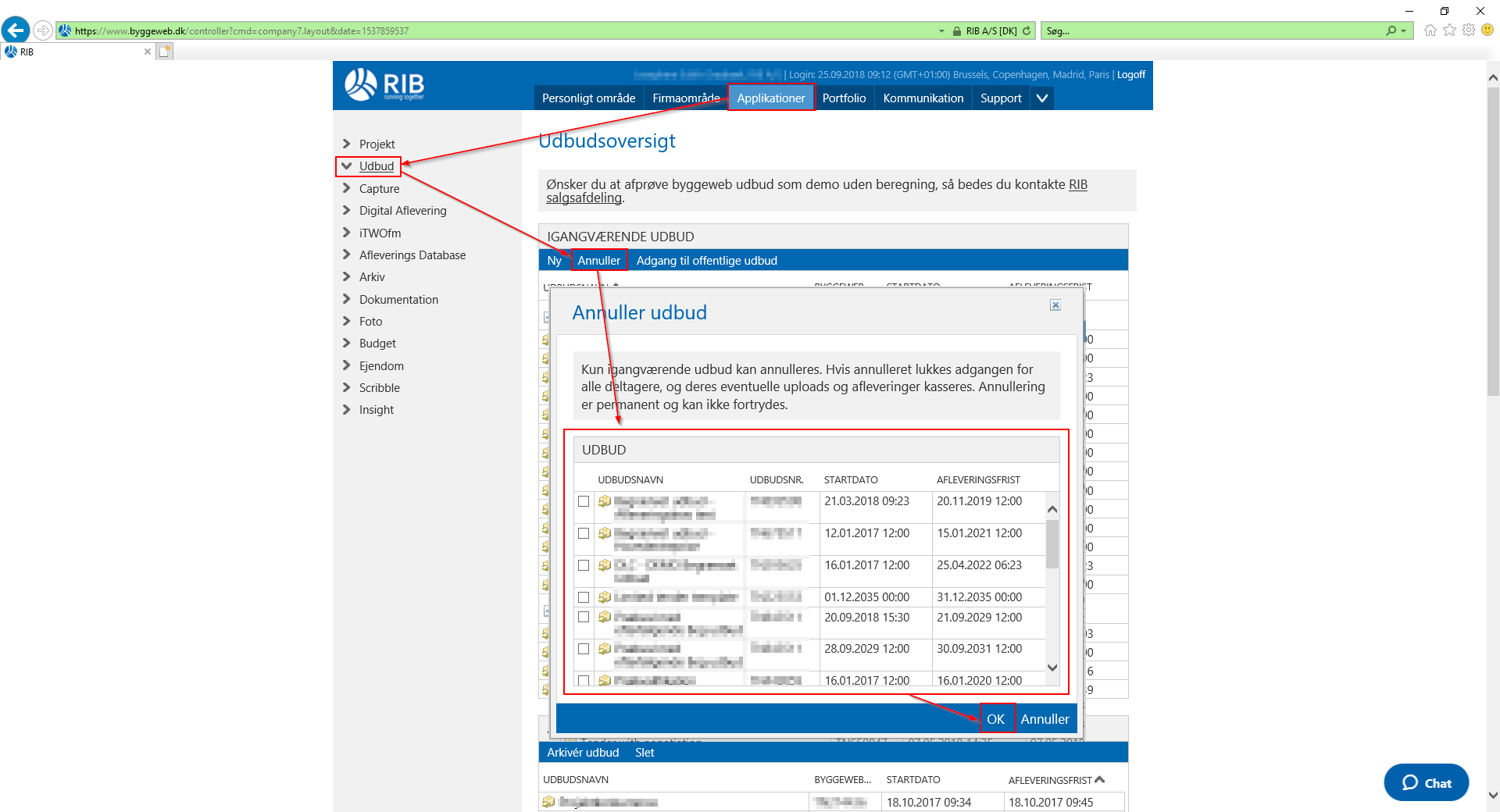Click the browser refresh icon
This screenshot has width=1500, height=812.
pyautogui.click(x=1027, y=31)
